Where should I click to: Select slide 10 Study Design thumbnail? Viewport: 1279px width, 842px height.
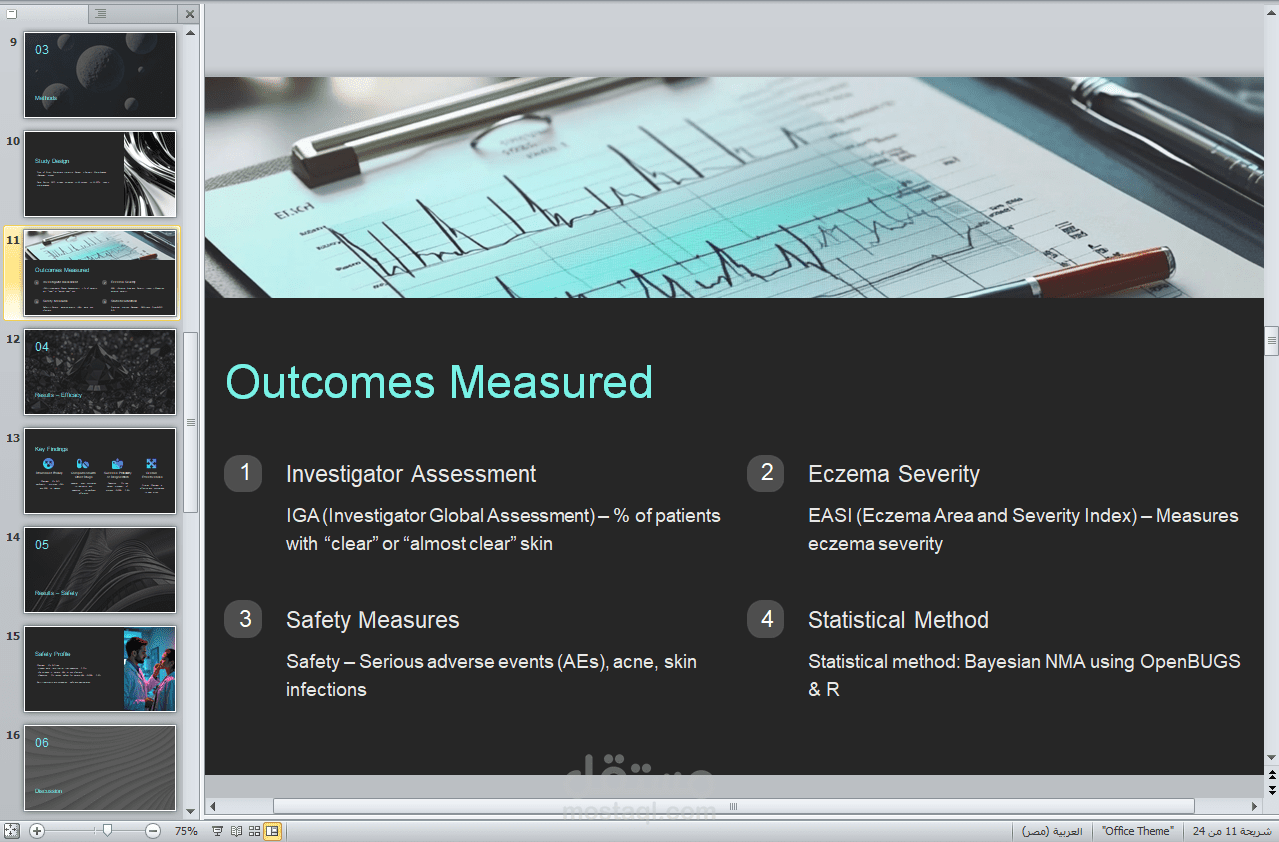click(100, 174)
